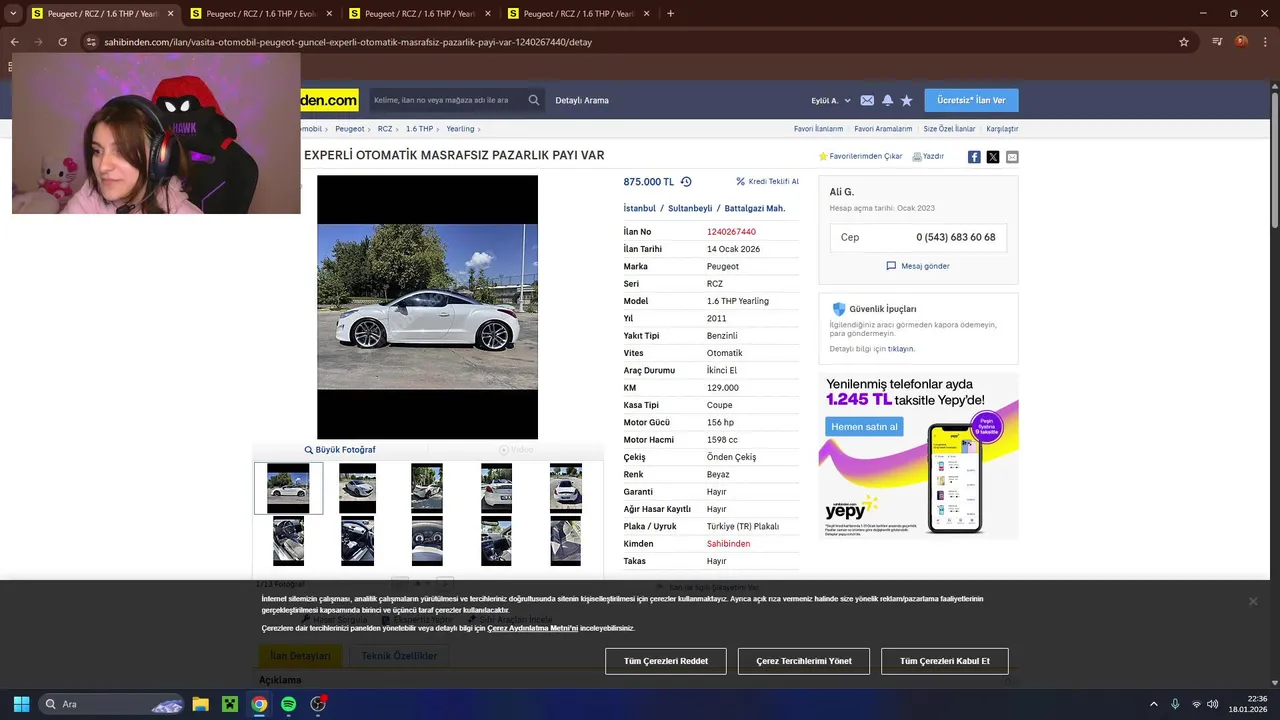Remove listing from favorites (Favorilerimden Çıkar)
The width and height of the screenshot is (1280, 720).
[x=860, y=157]
